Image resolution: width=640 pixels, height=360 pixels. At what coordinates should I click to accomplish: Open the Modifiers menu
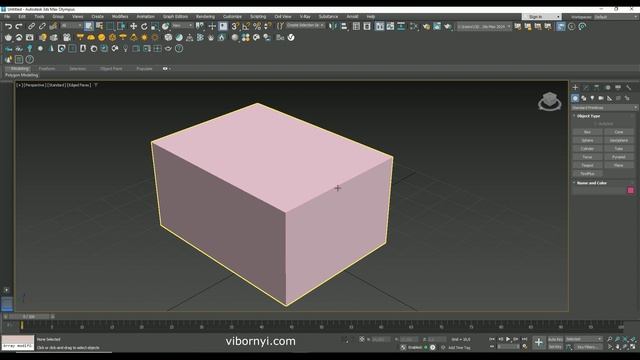pyautogui.click(x=120, y=17)
